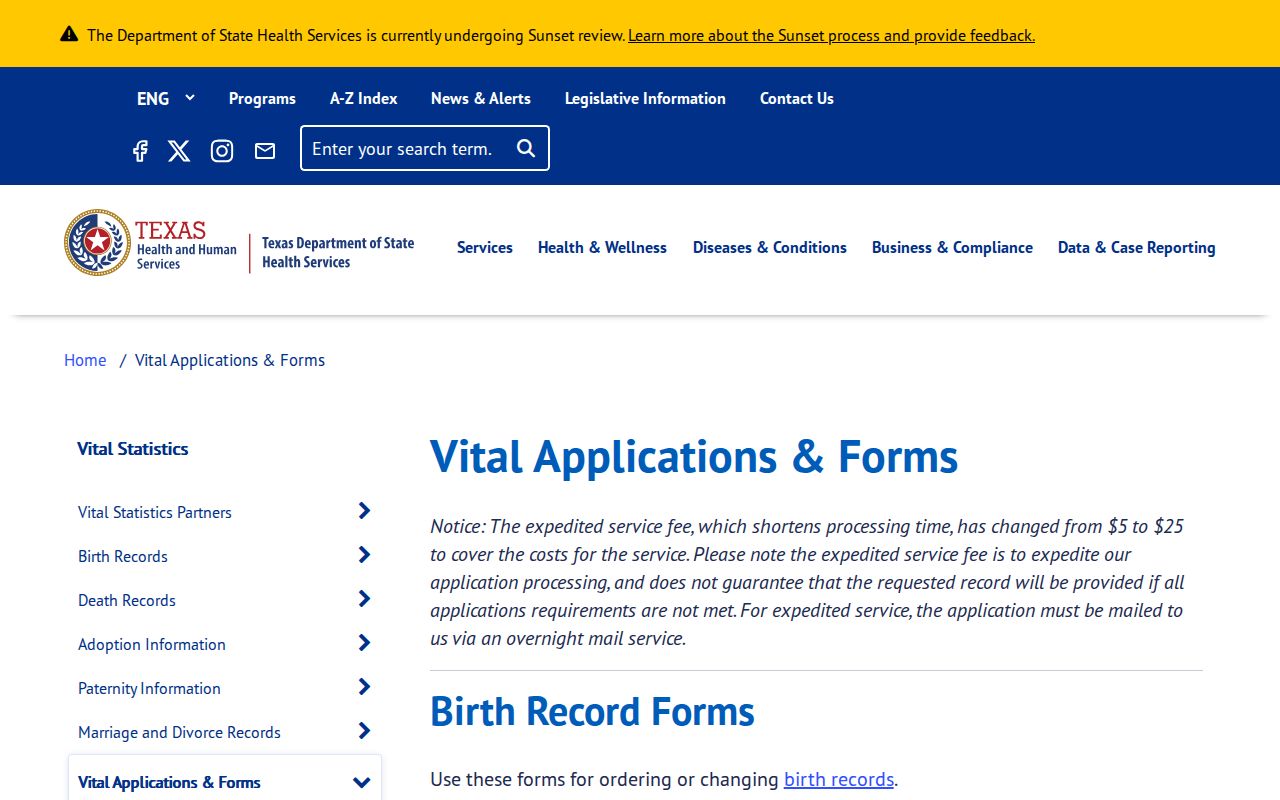The image size is (1280, 800).
Task: Expand Marriage and Divorce Records chevron
Action: [x=364, y=731]
